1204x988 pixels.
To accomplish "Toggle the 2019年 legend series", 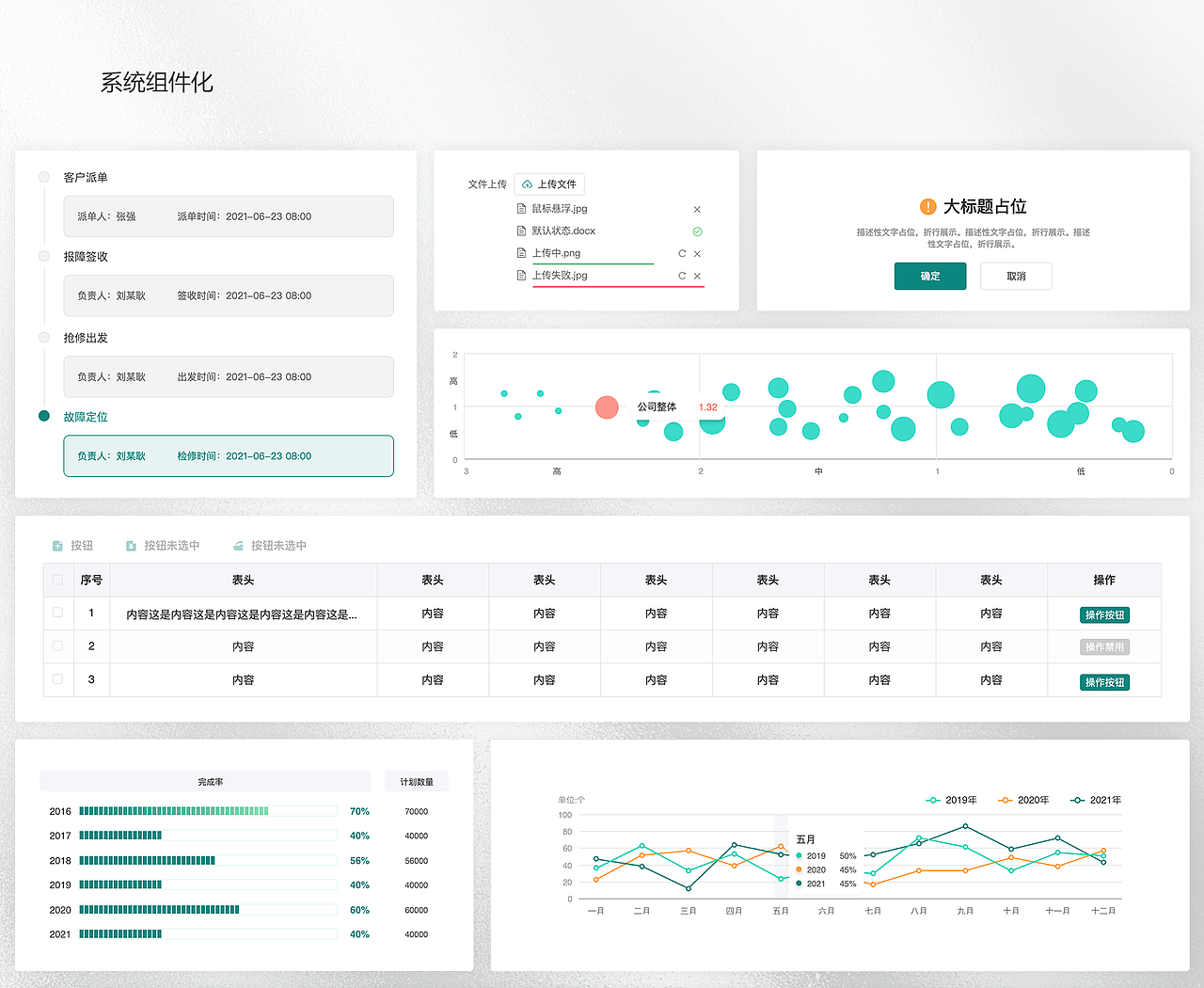I will [951, 800].
